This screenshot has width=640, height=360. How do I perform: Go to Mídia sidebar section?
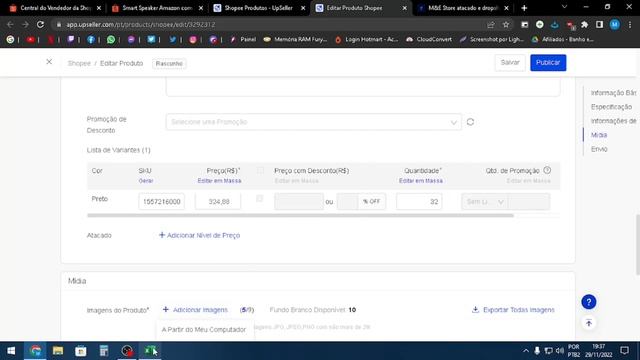coord(599,135)
